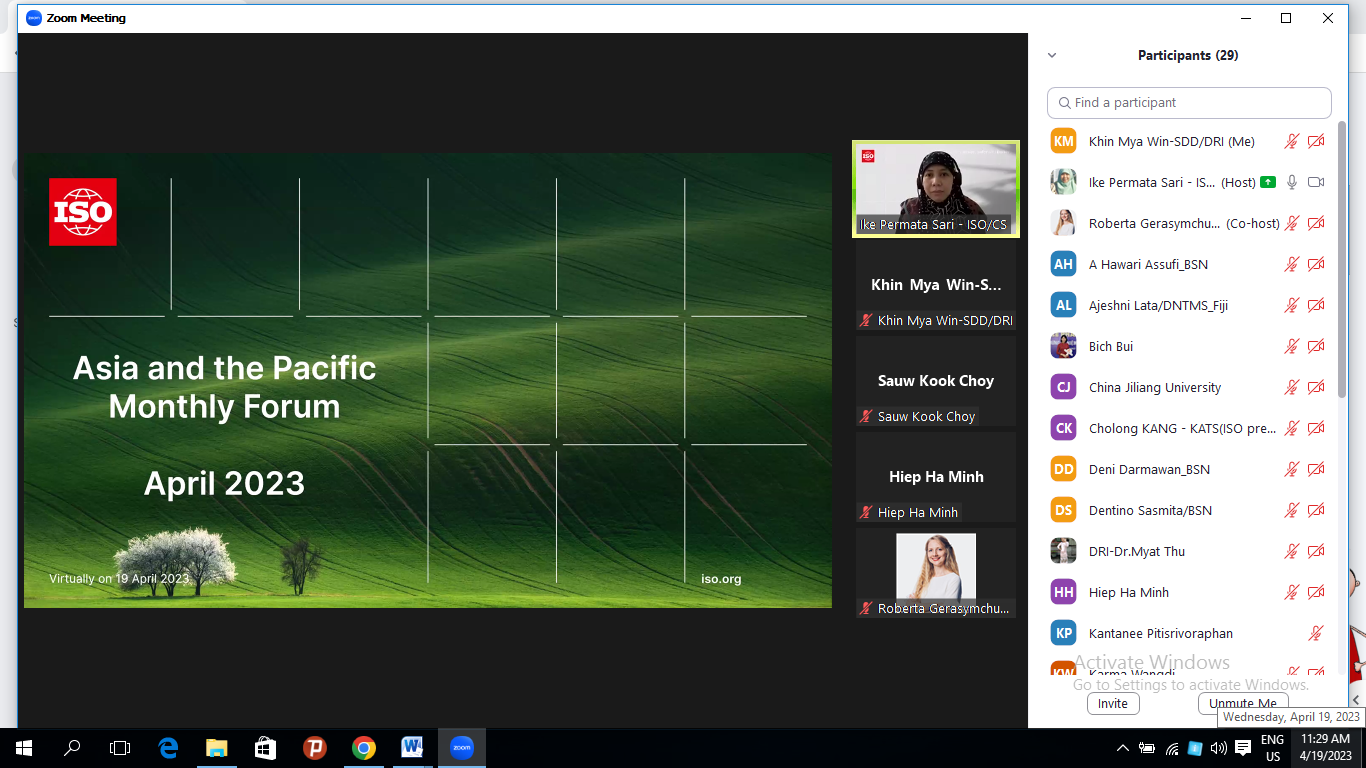Switch to Word on the taskbar
Viewport: 1366px width, 768px height.
[x=412, y=748]
